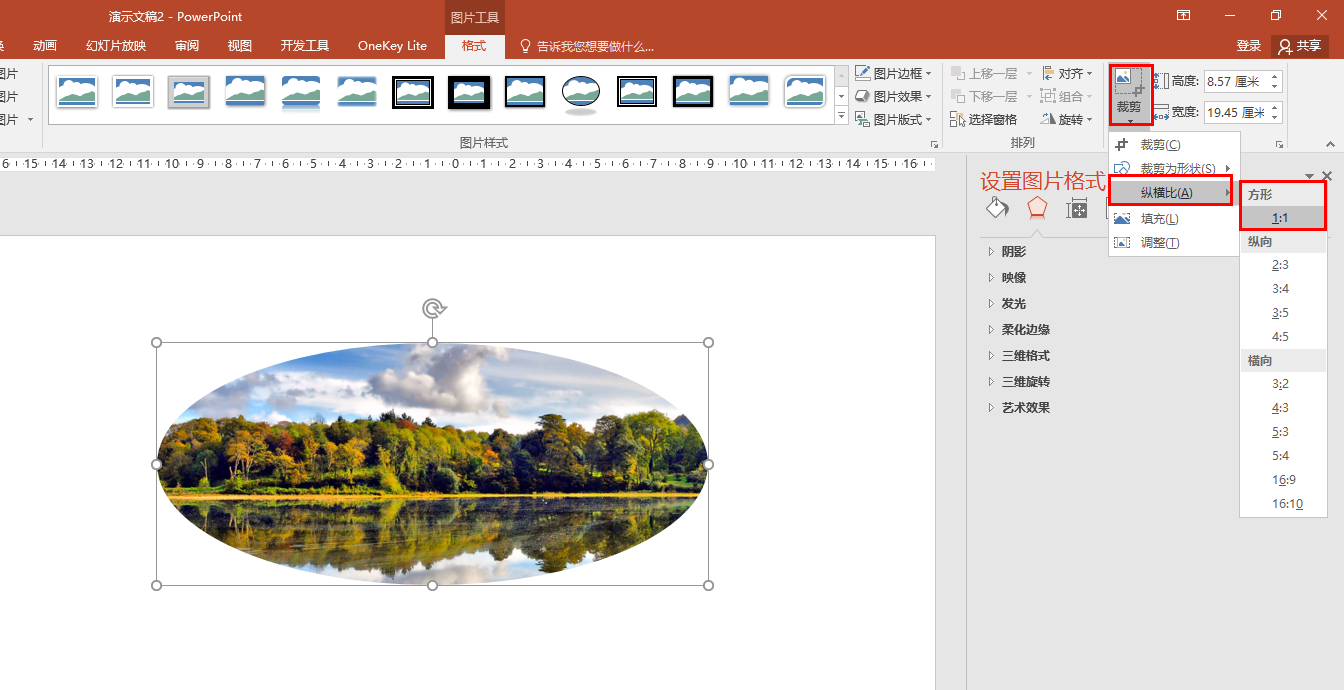Image resolution: width=1344 pixels, height=690 pixels.
Task: Expand the 阴影 shadow section
Action: [1013, 252]
